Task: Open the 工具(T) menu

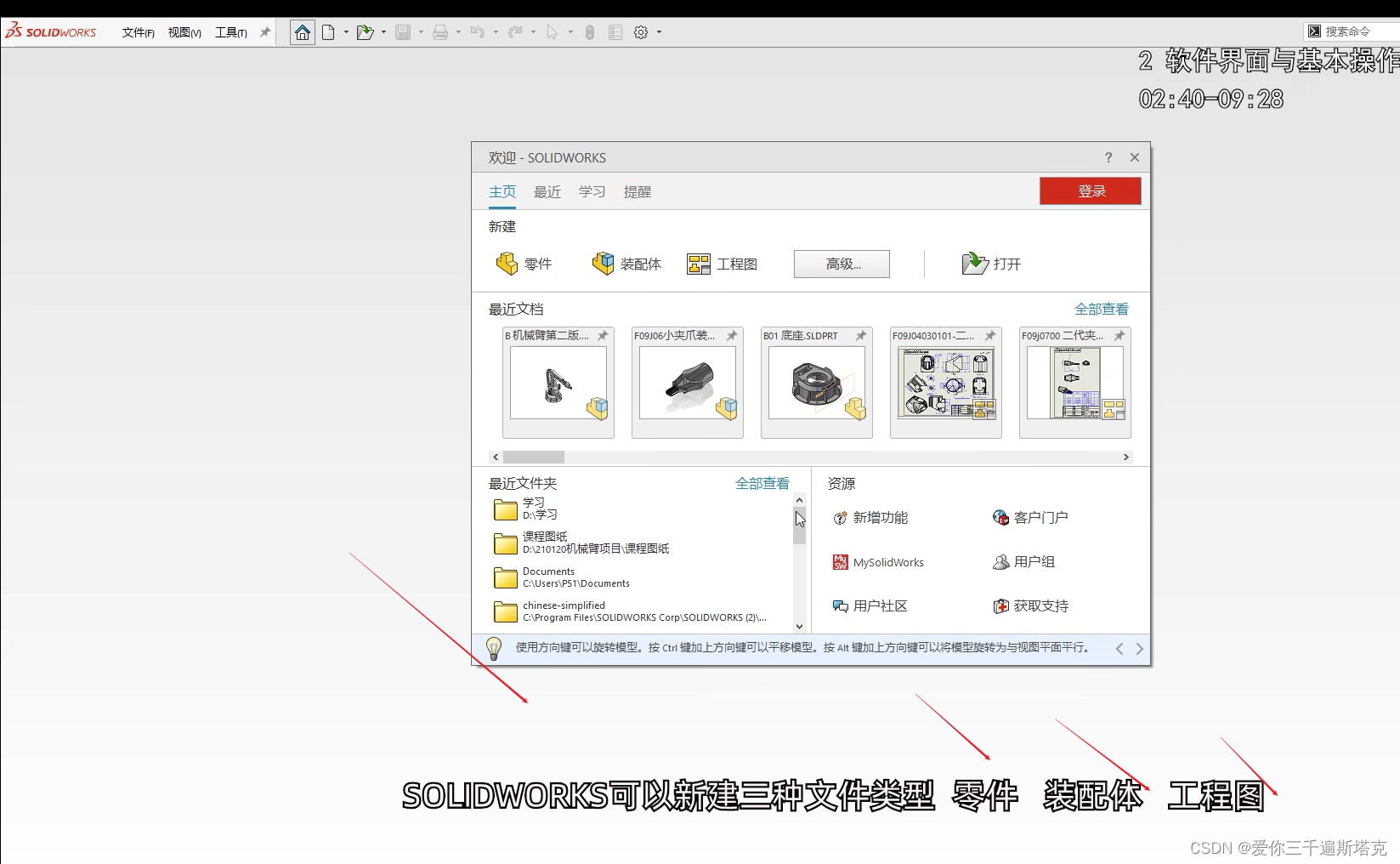Action: [x=231, y=32]
